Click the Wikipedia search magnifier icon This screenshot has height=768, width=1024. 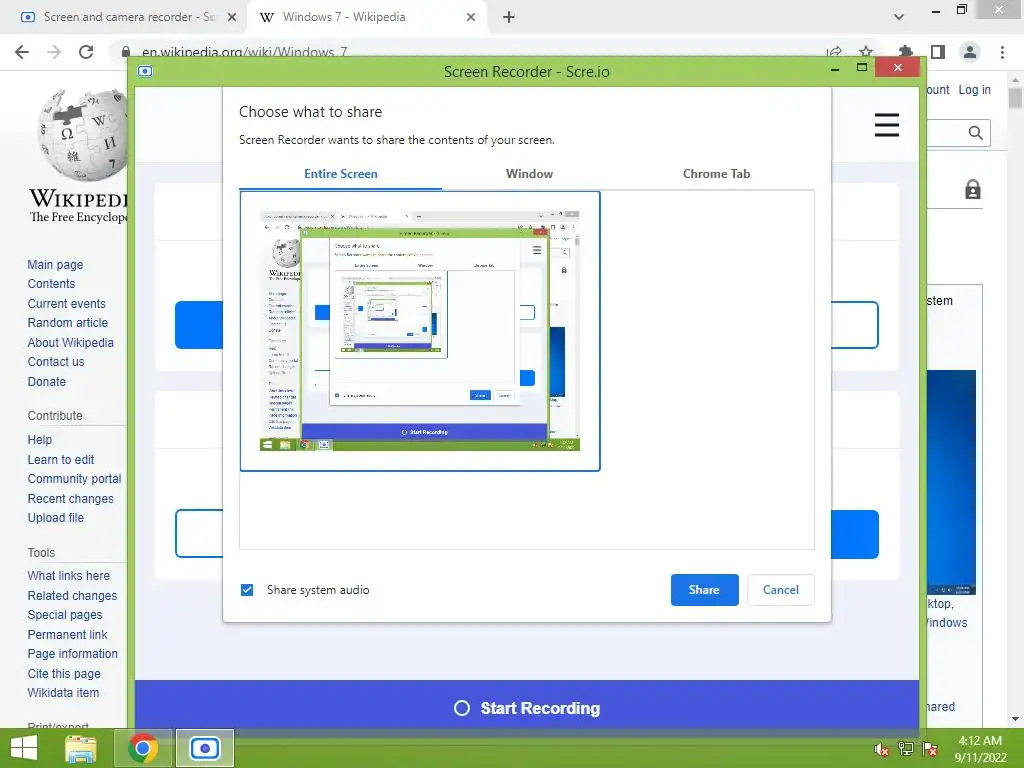click(976, 133)
